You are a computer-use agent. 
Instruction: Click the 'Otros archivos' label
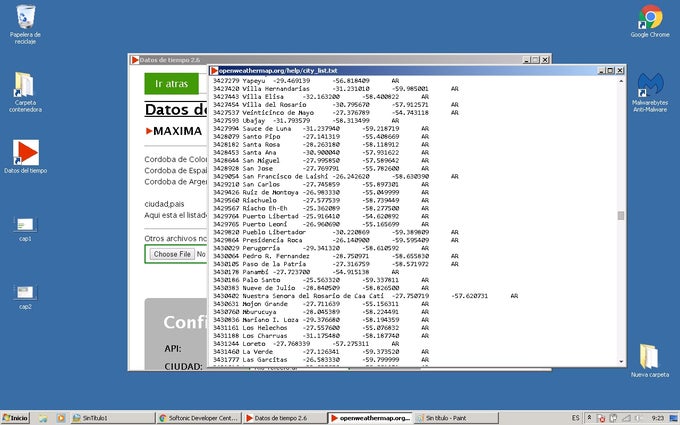coord(176,239)
